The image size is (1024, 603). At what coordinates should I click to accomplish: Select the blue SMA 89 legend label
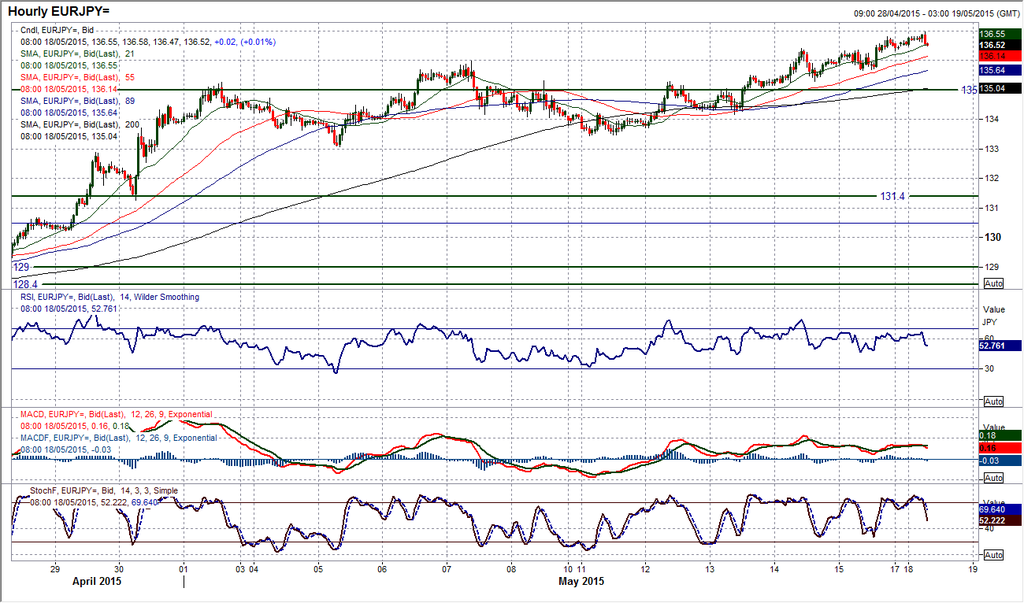tap(77, 101)
